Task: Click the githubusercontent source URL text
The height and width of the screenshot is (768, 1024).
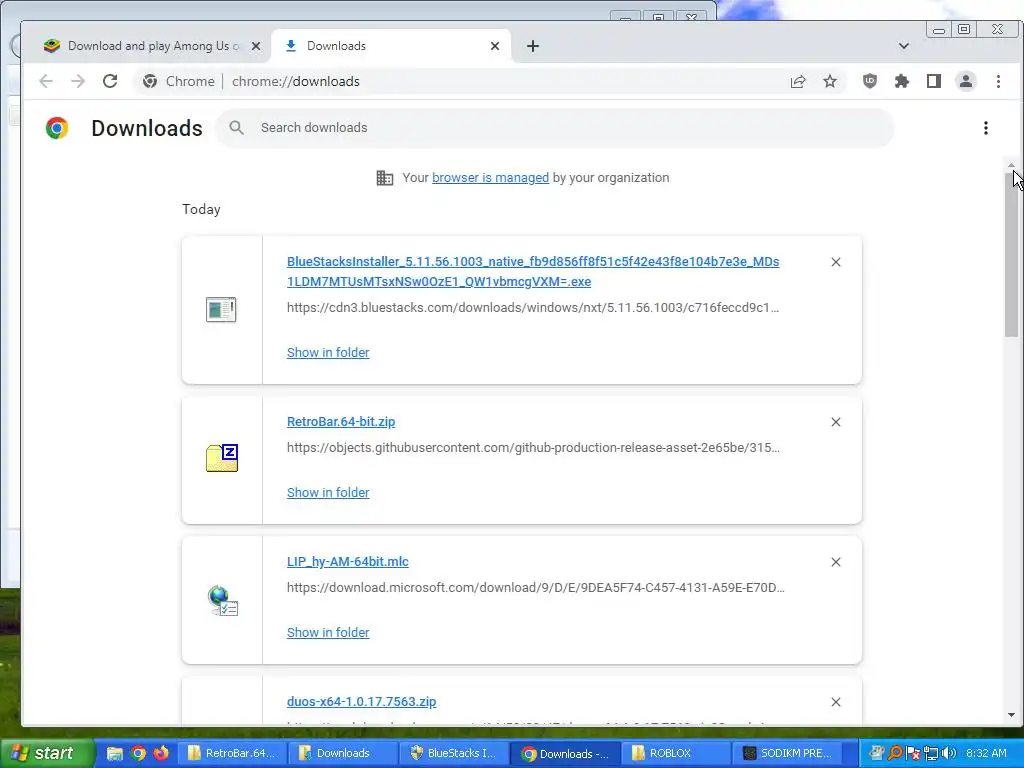Action: (534, 448)
